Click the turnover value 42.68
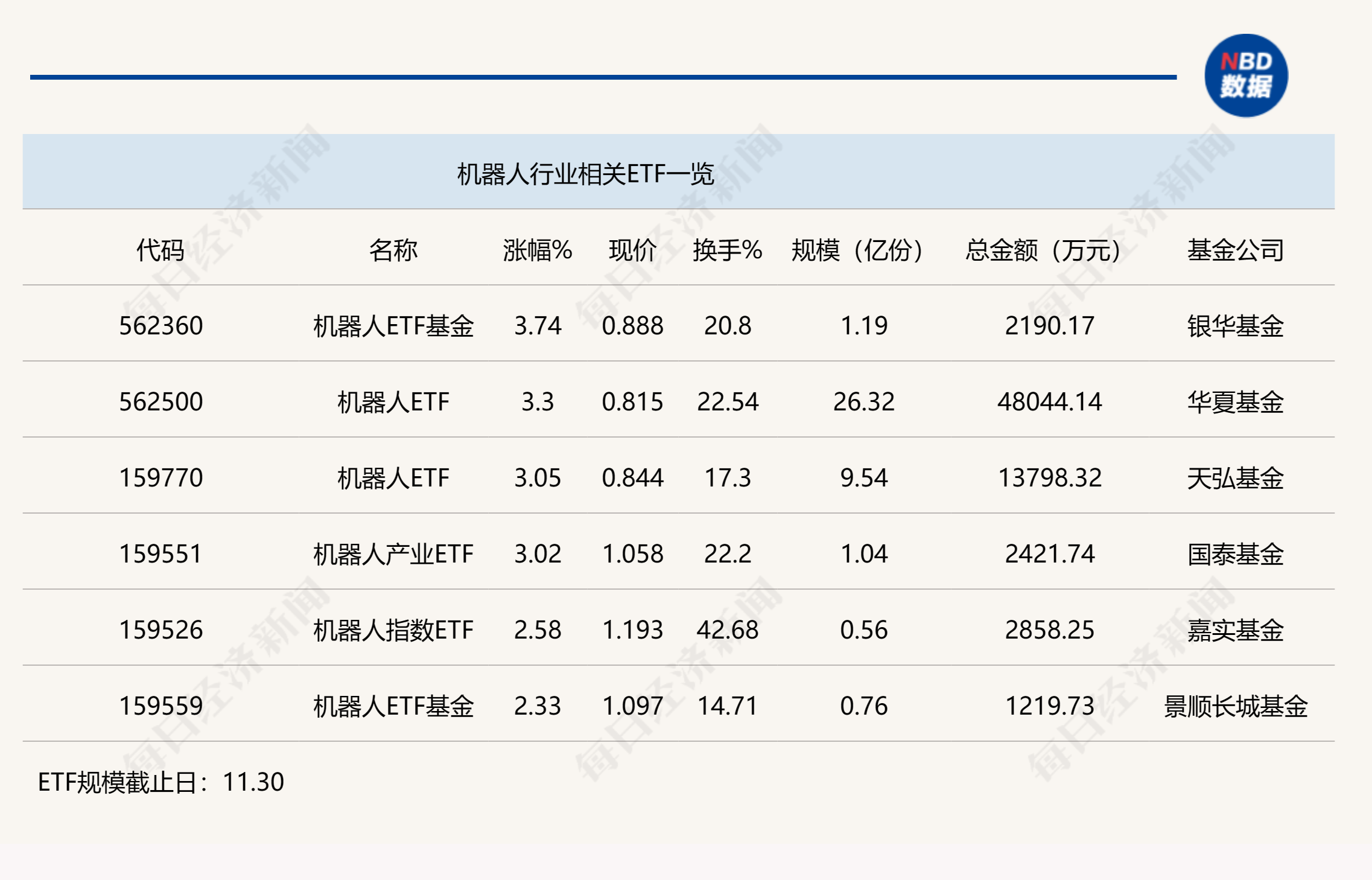Image resolution: width=1372 pixels, height=880 pixels. [730, 631]
